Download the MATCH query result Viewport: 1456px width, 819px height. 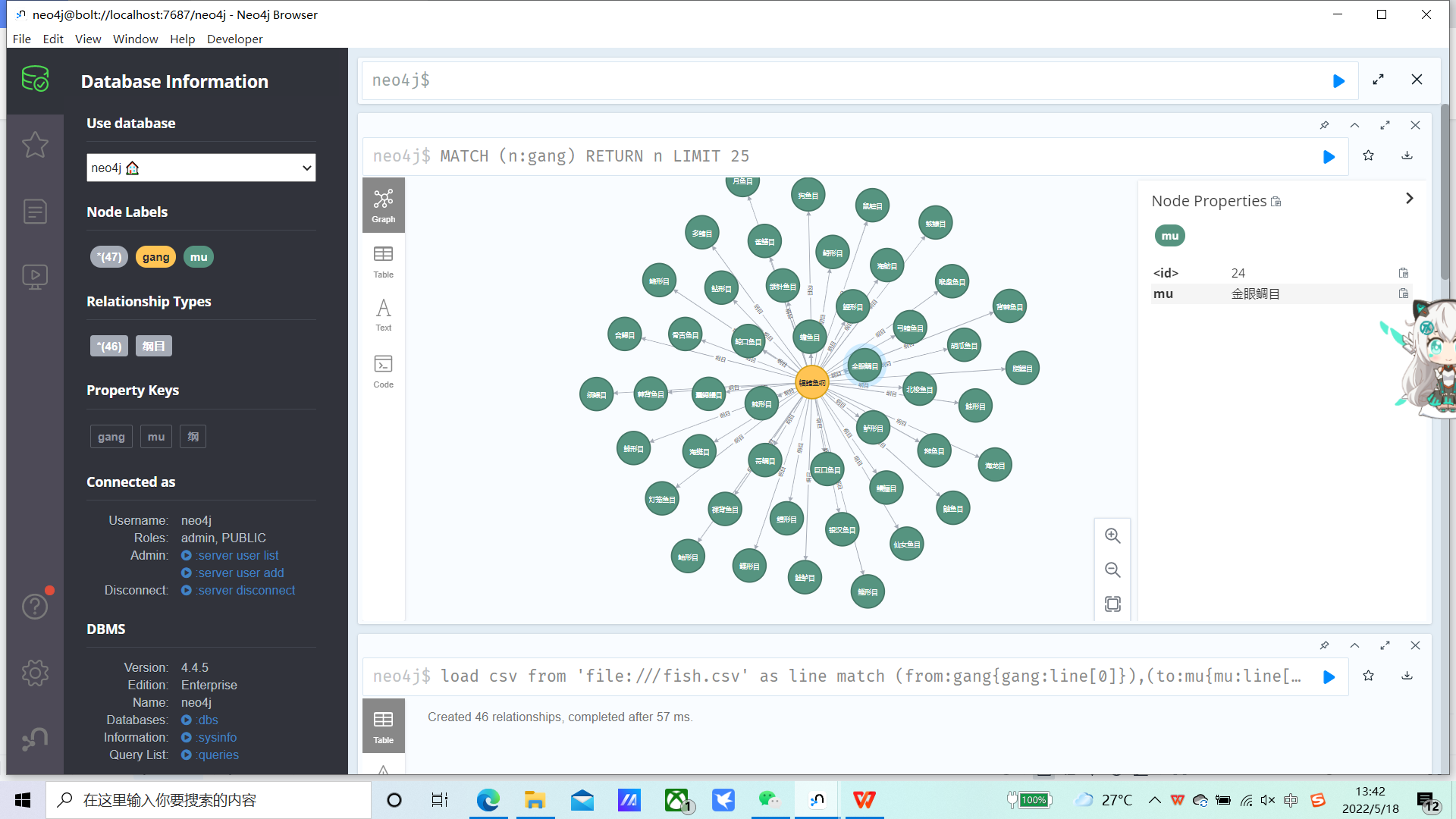tap(1407, 155)
